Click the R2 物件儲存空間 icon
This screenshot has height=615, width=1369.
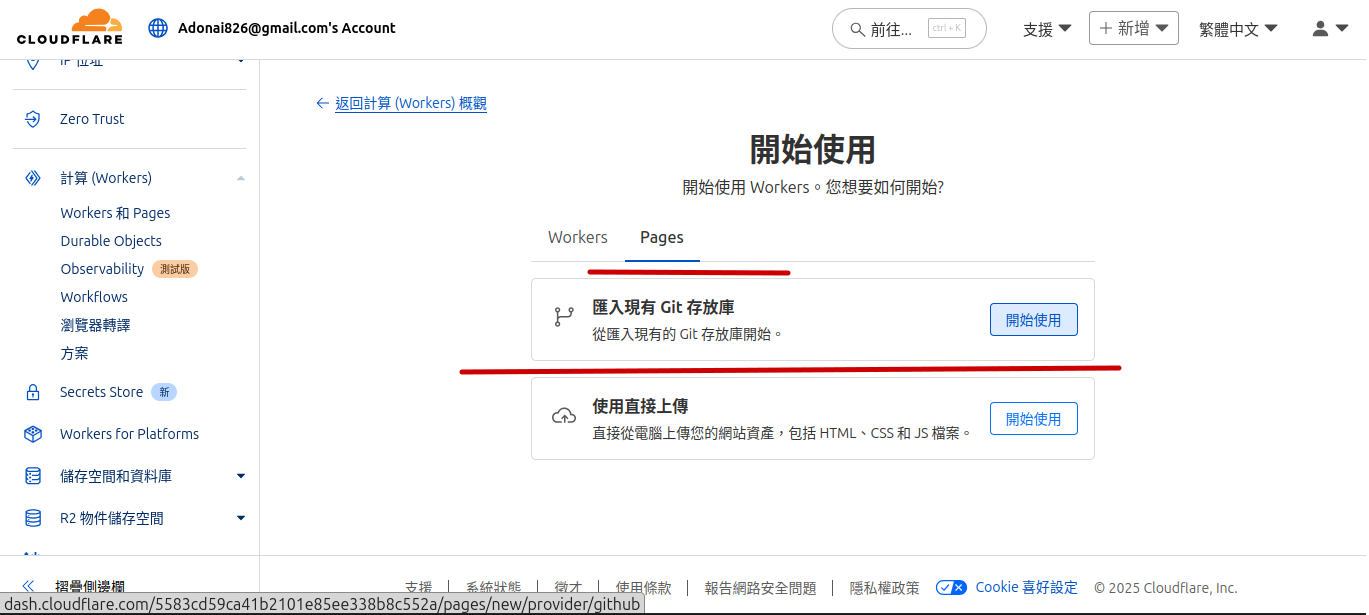pos(33,517)
